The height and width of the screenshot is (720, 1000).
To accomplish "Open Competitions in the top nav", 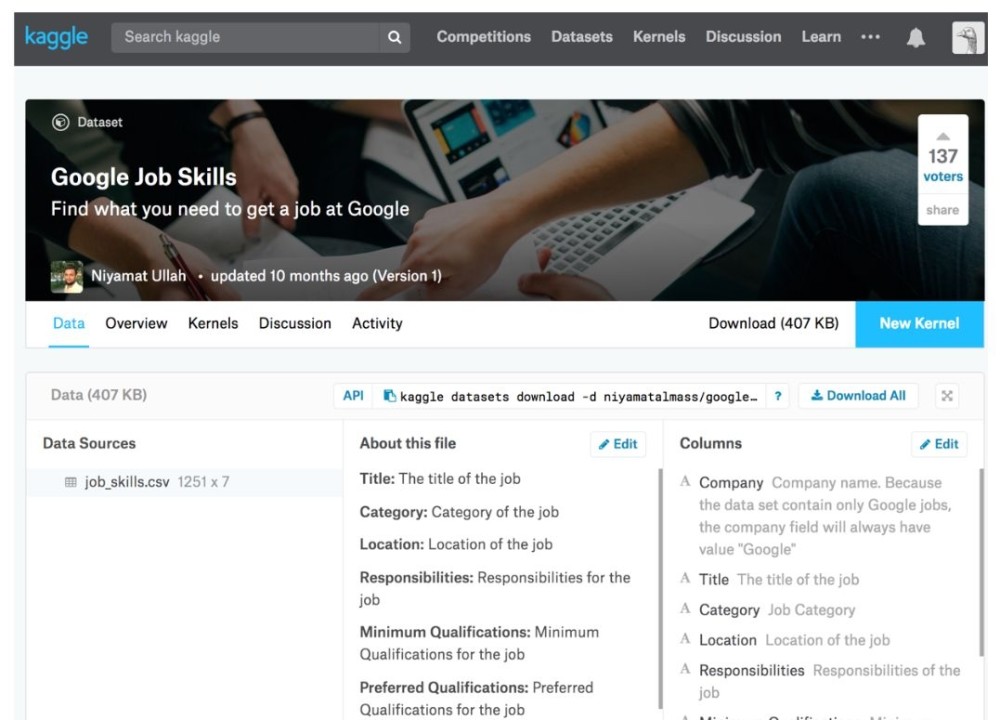I will 483,37.
